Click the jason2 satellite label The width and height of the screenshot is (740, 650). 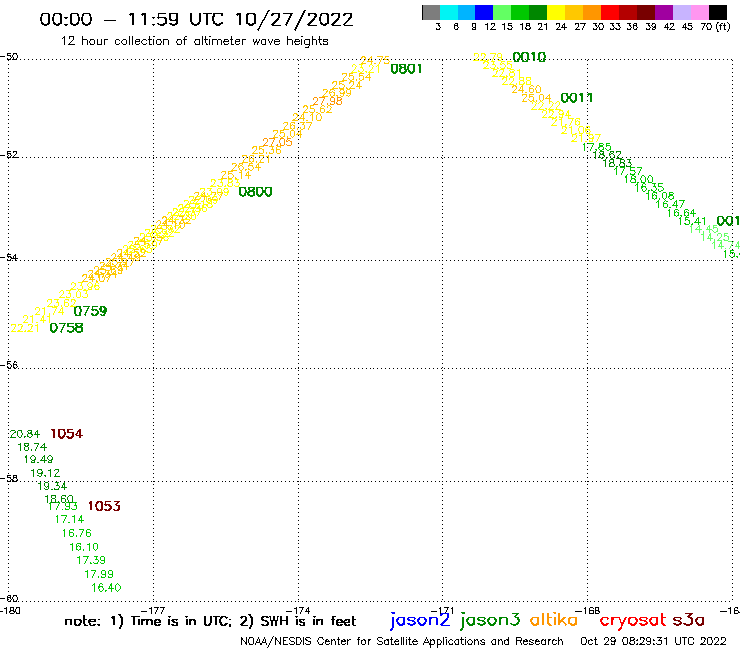click(x=420, y=620)
